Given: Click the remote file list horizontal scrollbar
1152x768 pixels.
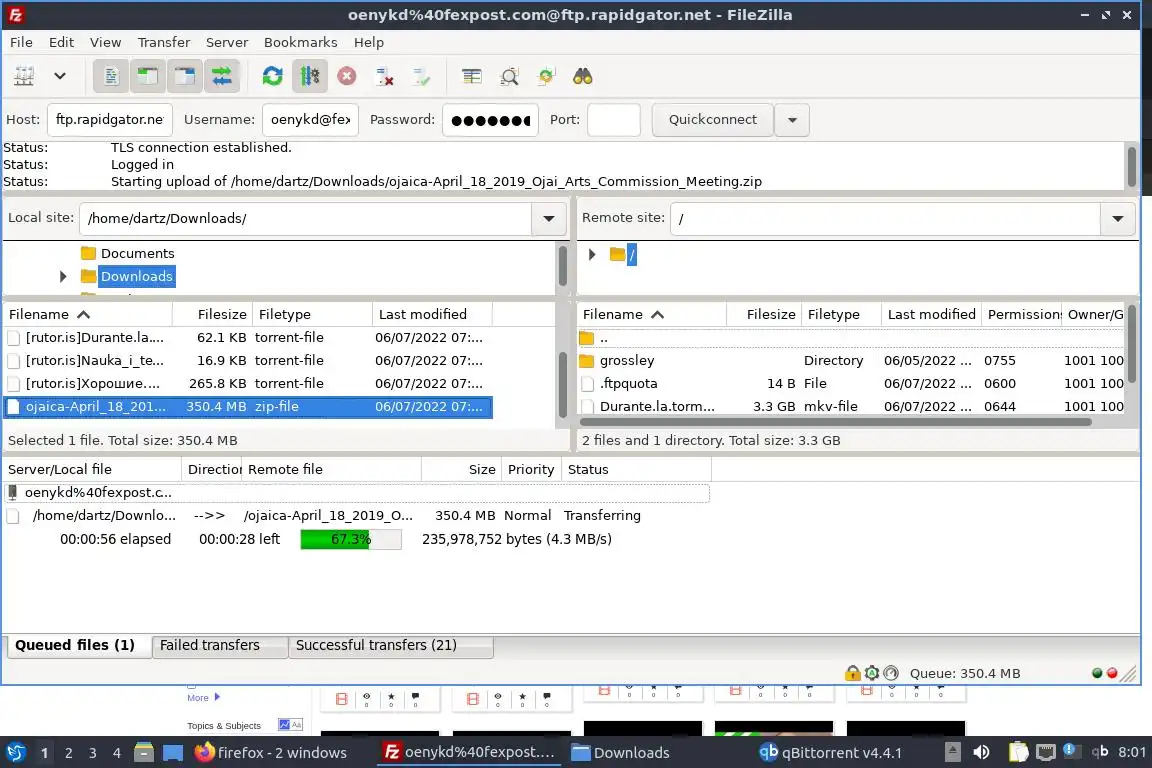Looking at the screenshot, I should click(835, 422).
